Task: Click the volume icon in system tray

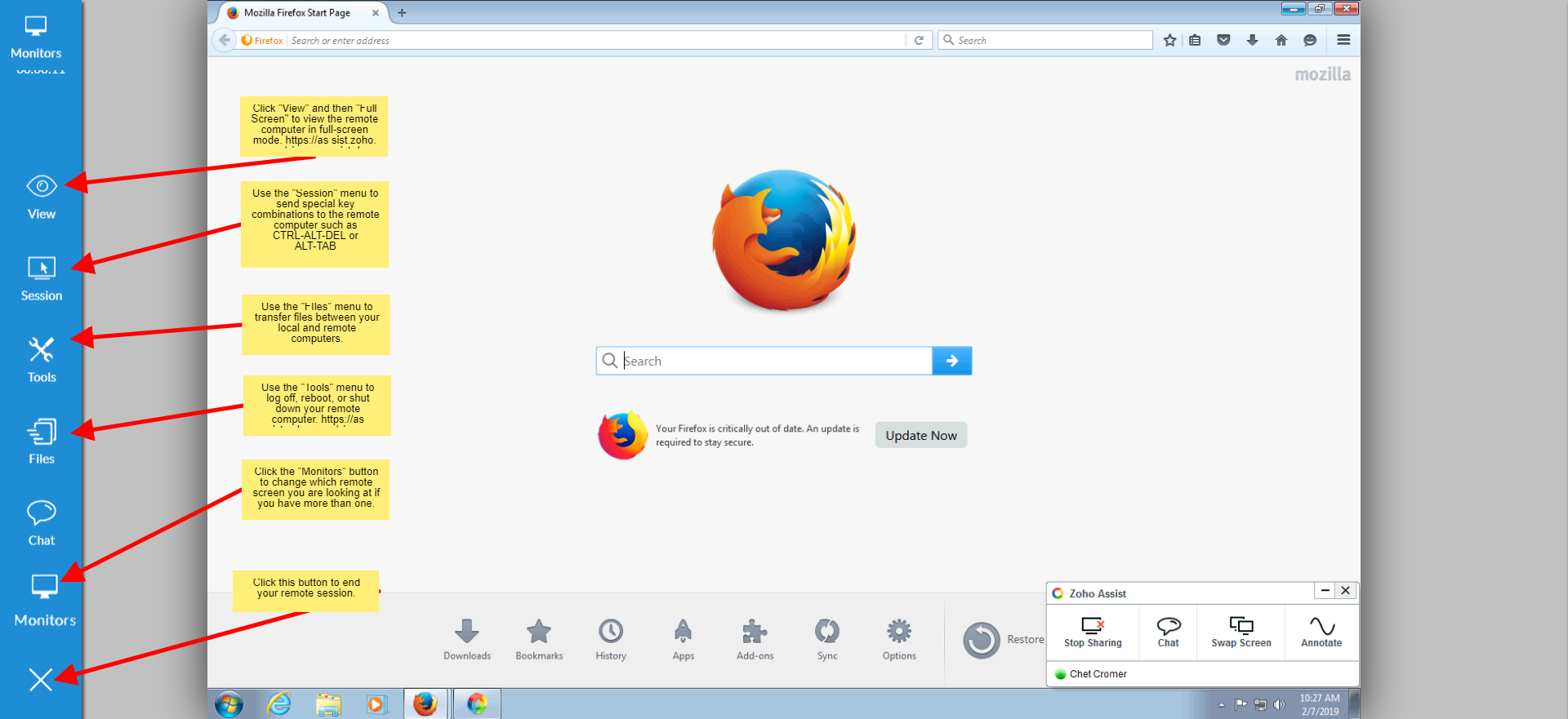Action: coord(1279,704)
